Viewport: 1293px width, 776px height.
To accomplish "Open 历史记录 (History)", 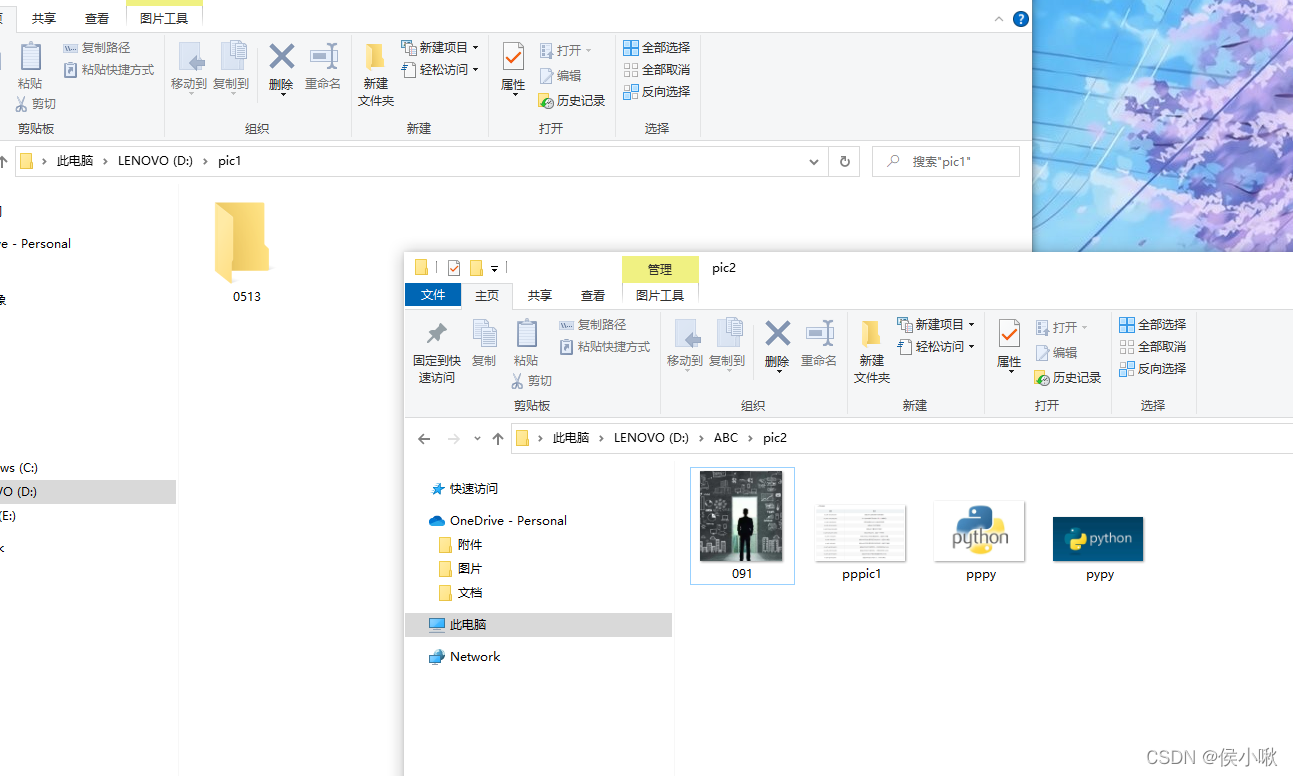I will pos(1067,377).
